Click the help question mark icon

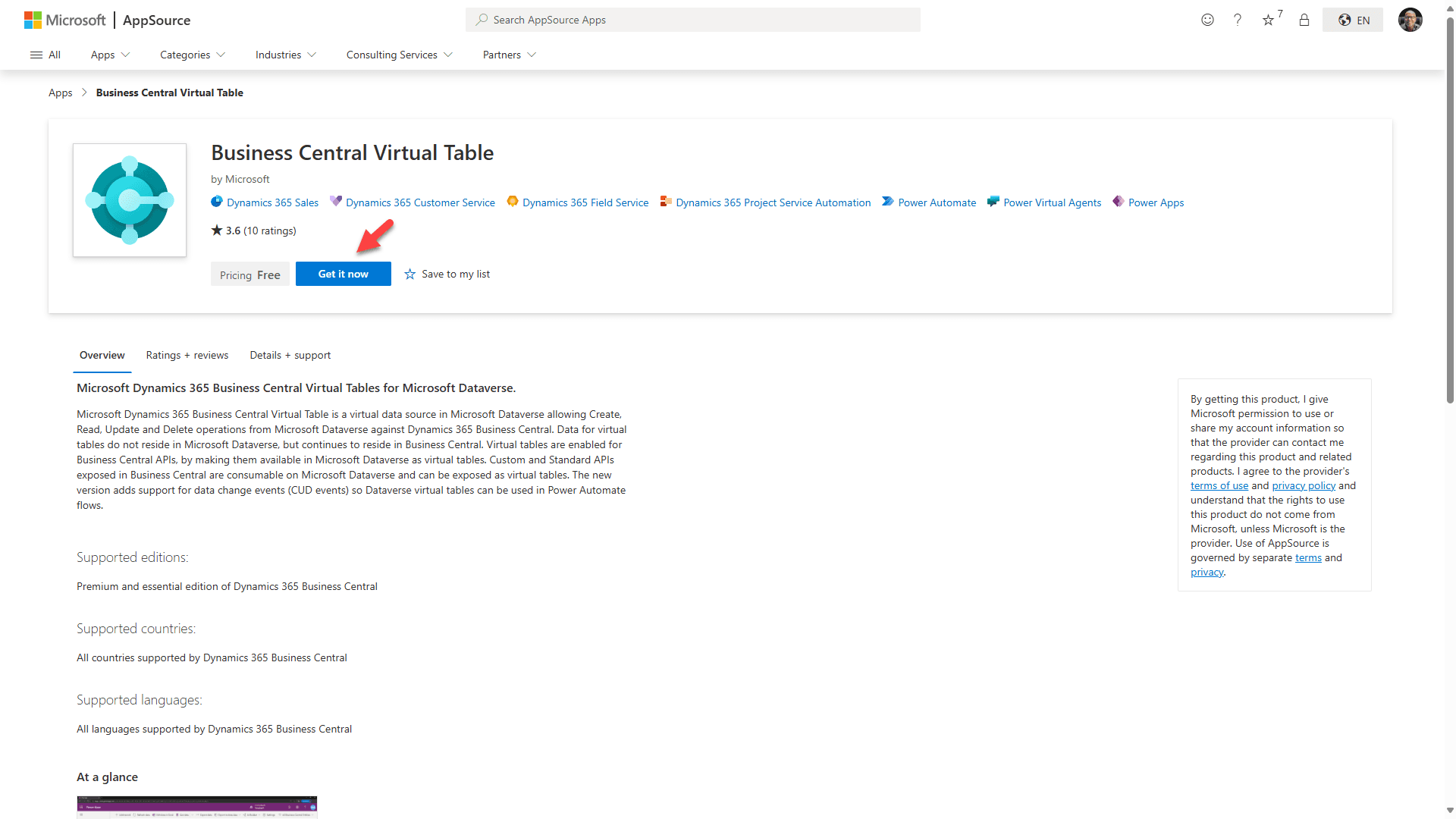[x=1238, y=20]
